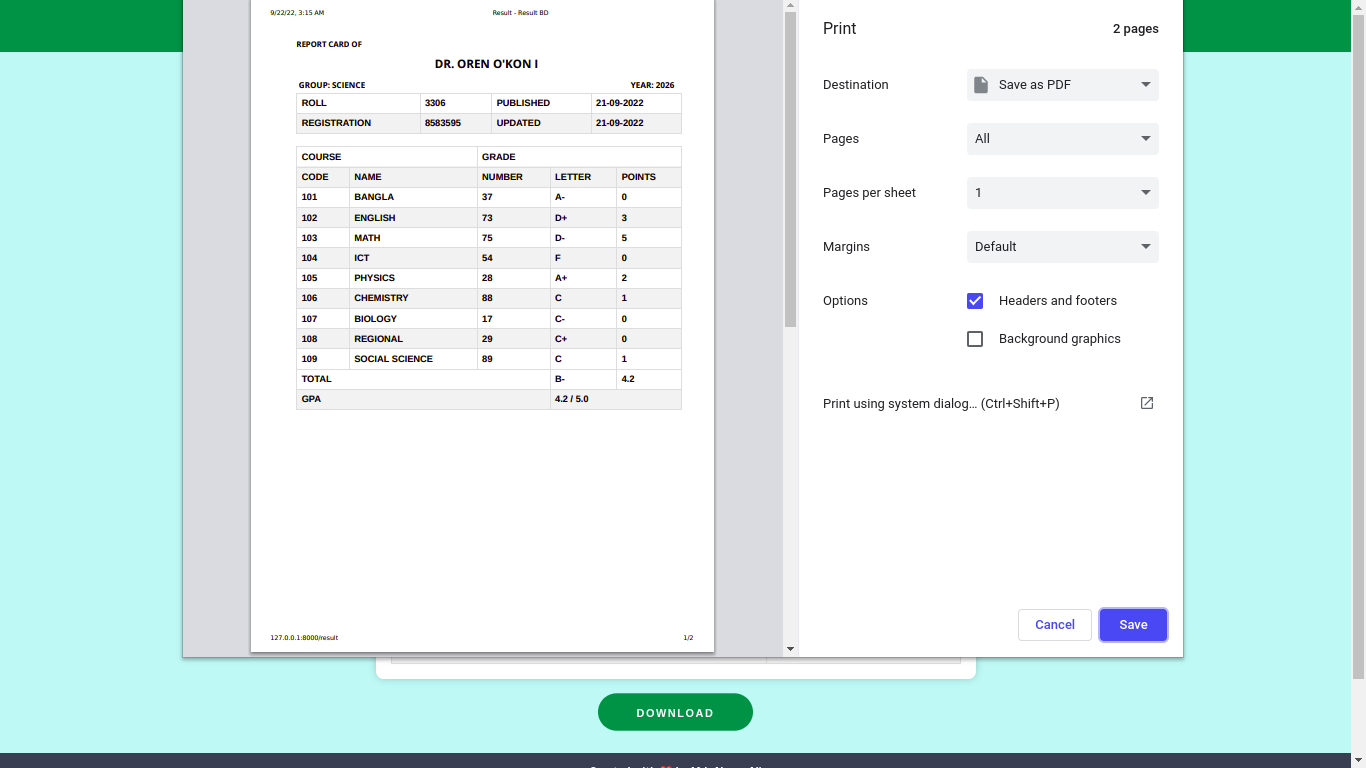This screenshot has width=1366, height=768.
Task: Click the MATH course name
Action: pyautogui.click(x=367, y=238)
